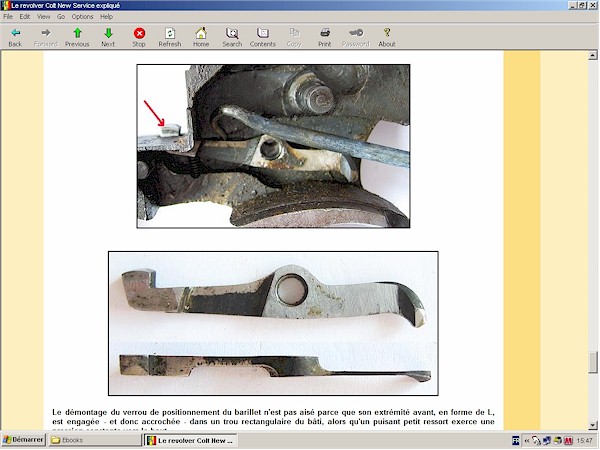Screen dimensions: 600x450
Task: Open the Search toolbar icon
Action: pyautogui.click(x=232, y=33)
